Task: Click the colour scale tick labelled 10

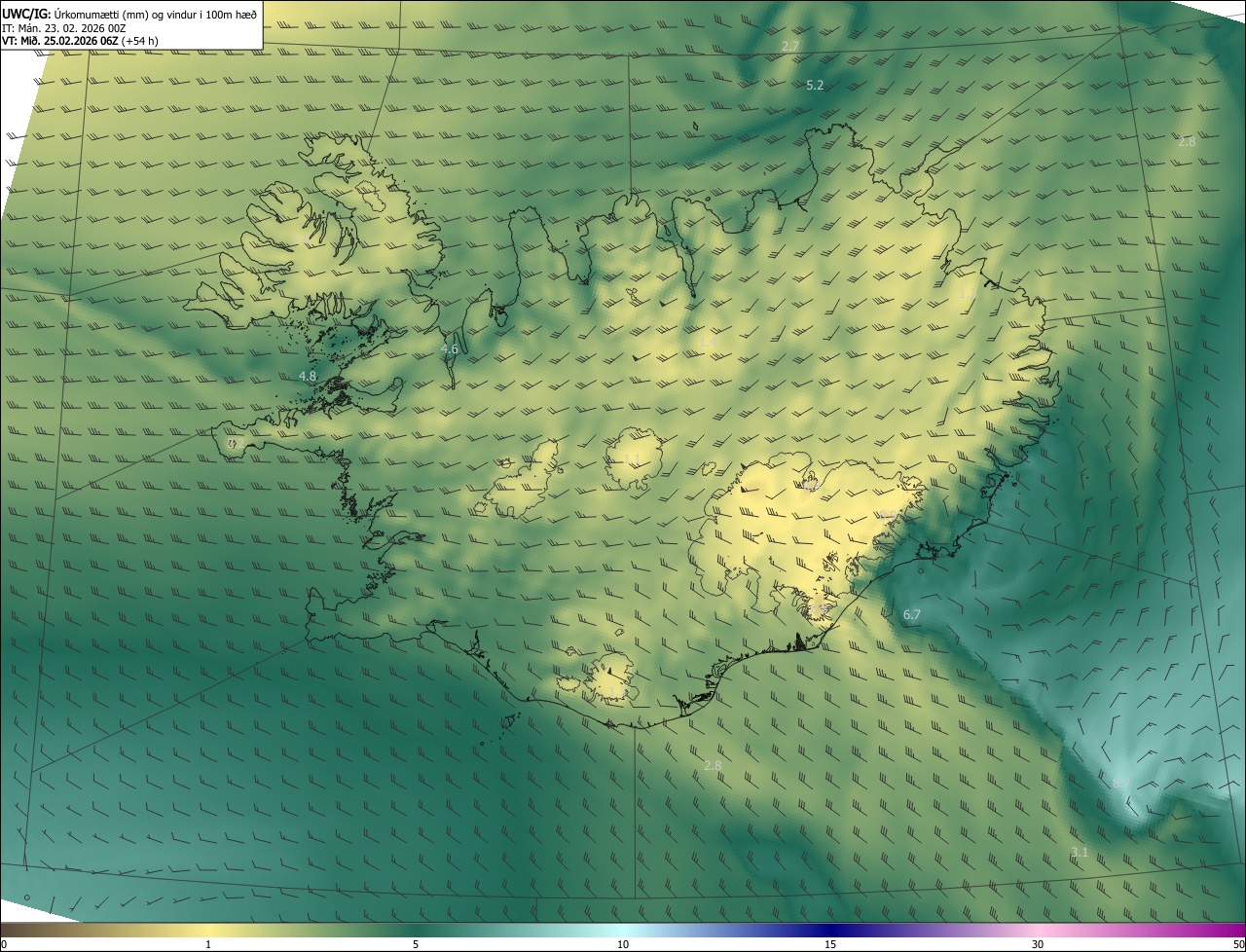Action: click(623, 944)
